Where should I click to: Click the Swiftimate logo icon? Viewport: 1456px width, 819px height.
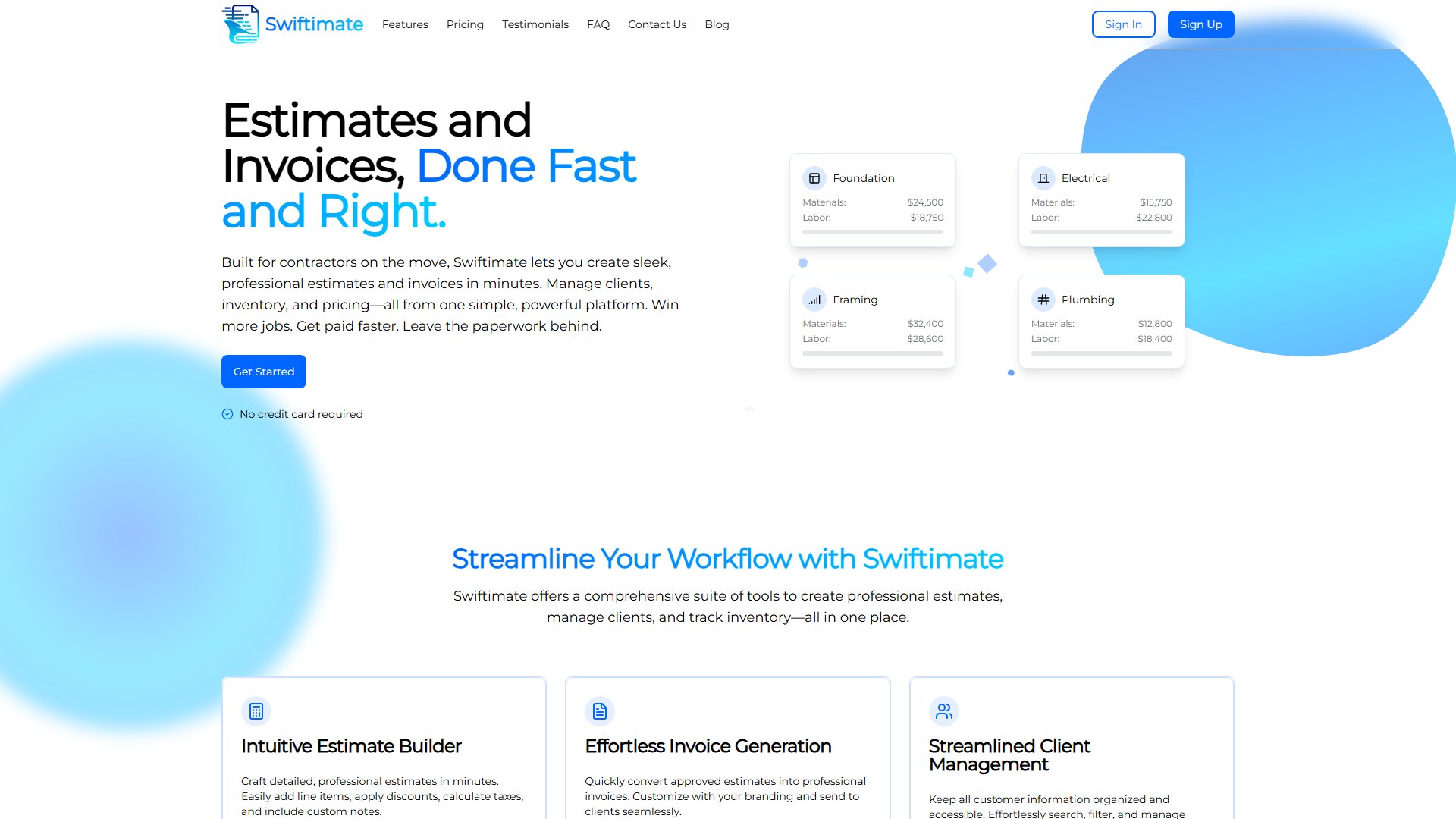[240, 24]
